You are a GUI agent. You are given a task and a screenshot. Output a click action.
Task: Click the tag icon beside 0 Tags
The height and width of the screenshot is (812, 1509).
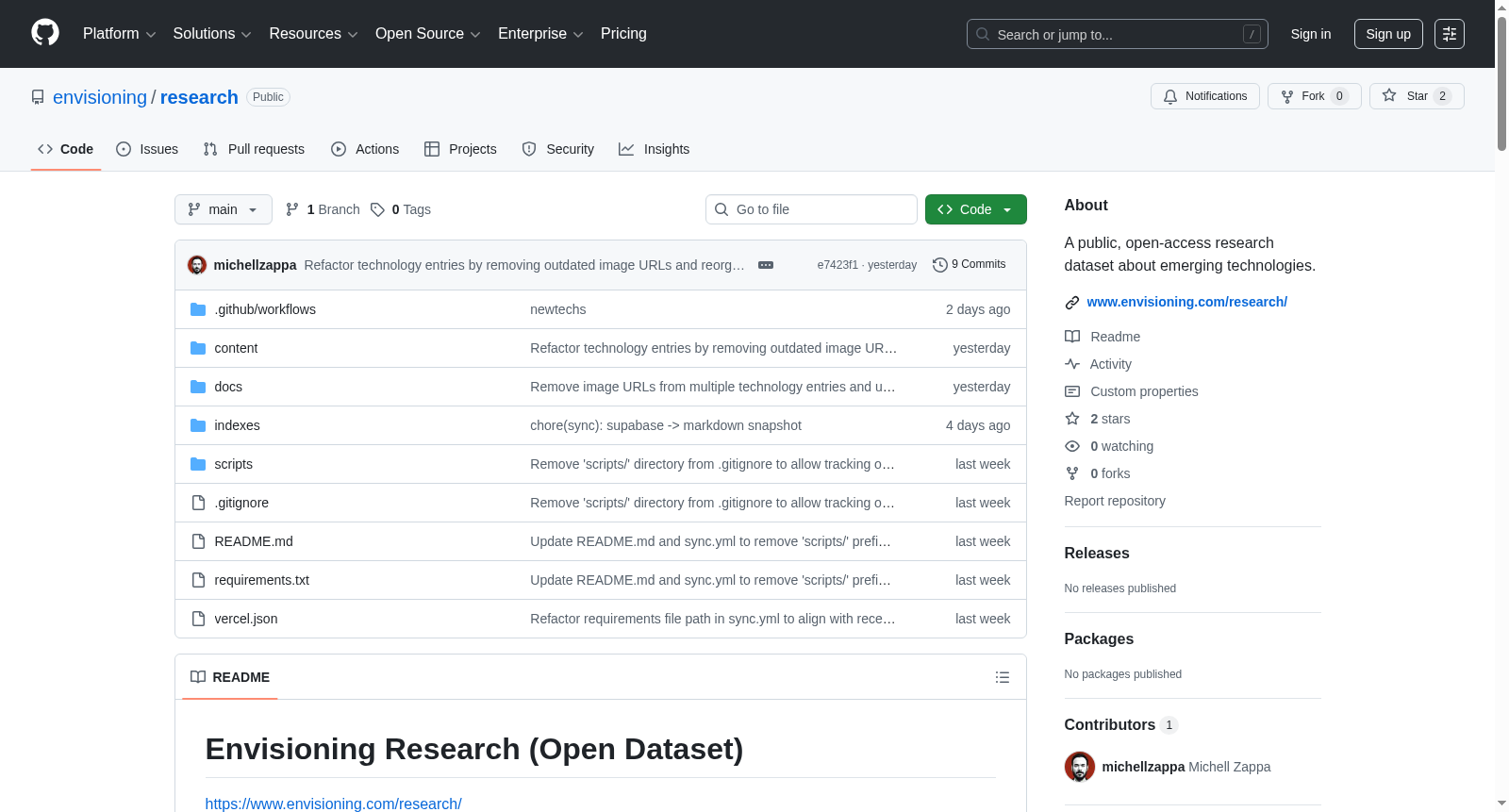click(377, 209)
